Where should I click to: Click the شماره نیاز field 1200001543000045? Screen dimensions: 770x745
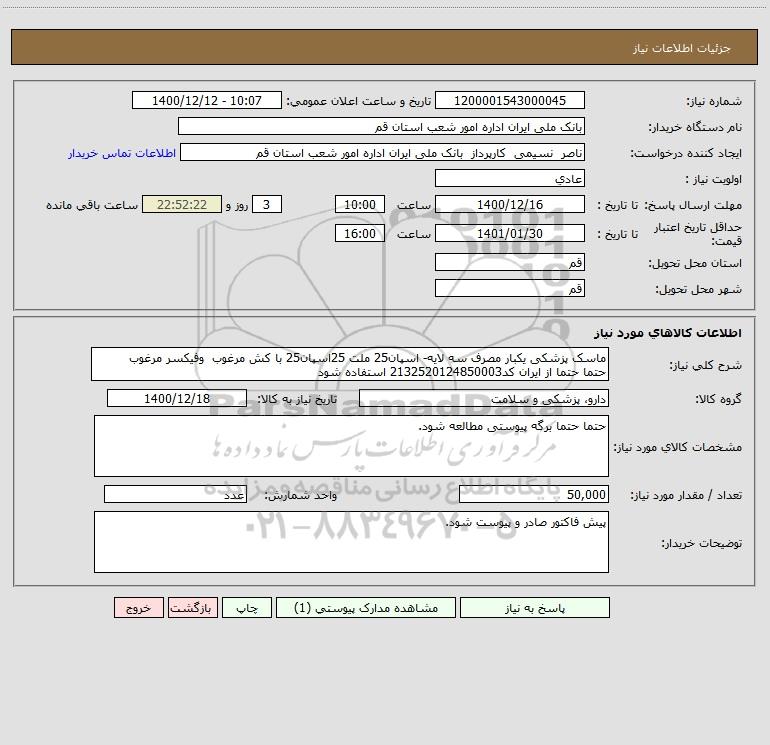(x=510, y=100)
